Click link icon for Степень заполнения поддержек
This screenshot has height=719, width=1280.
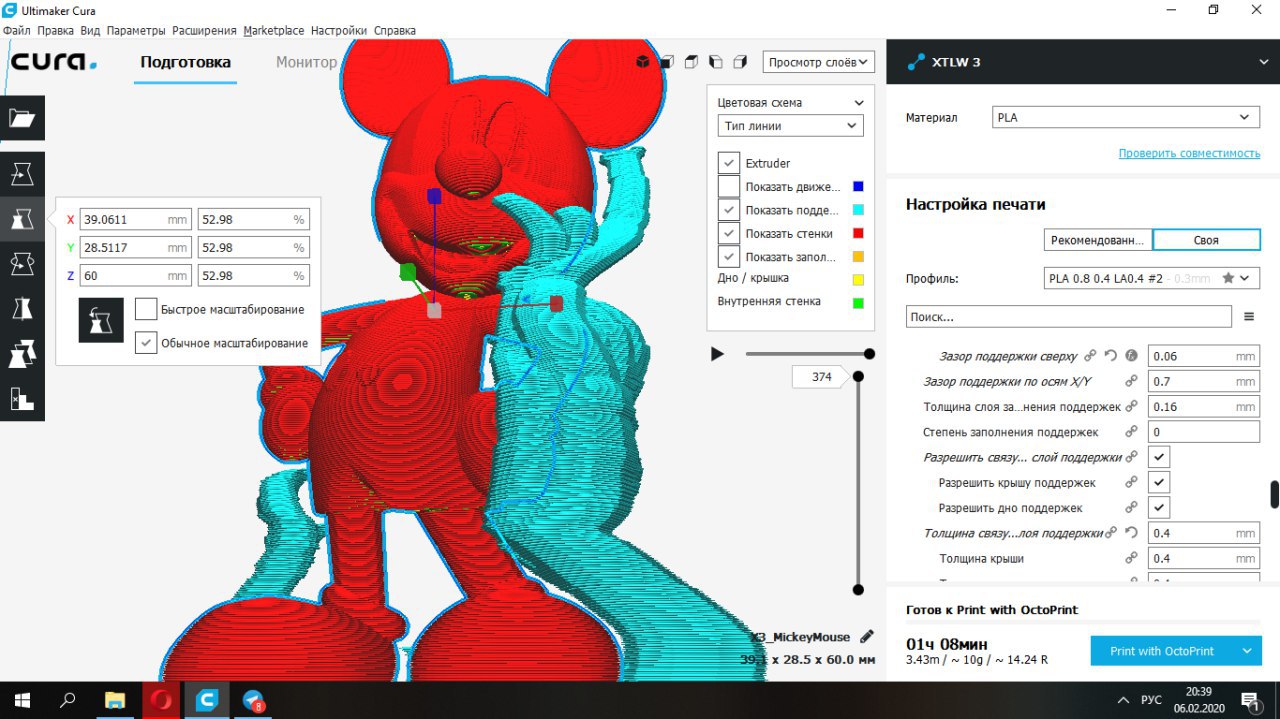(1132, 432)
